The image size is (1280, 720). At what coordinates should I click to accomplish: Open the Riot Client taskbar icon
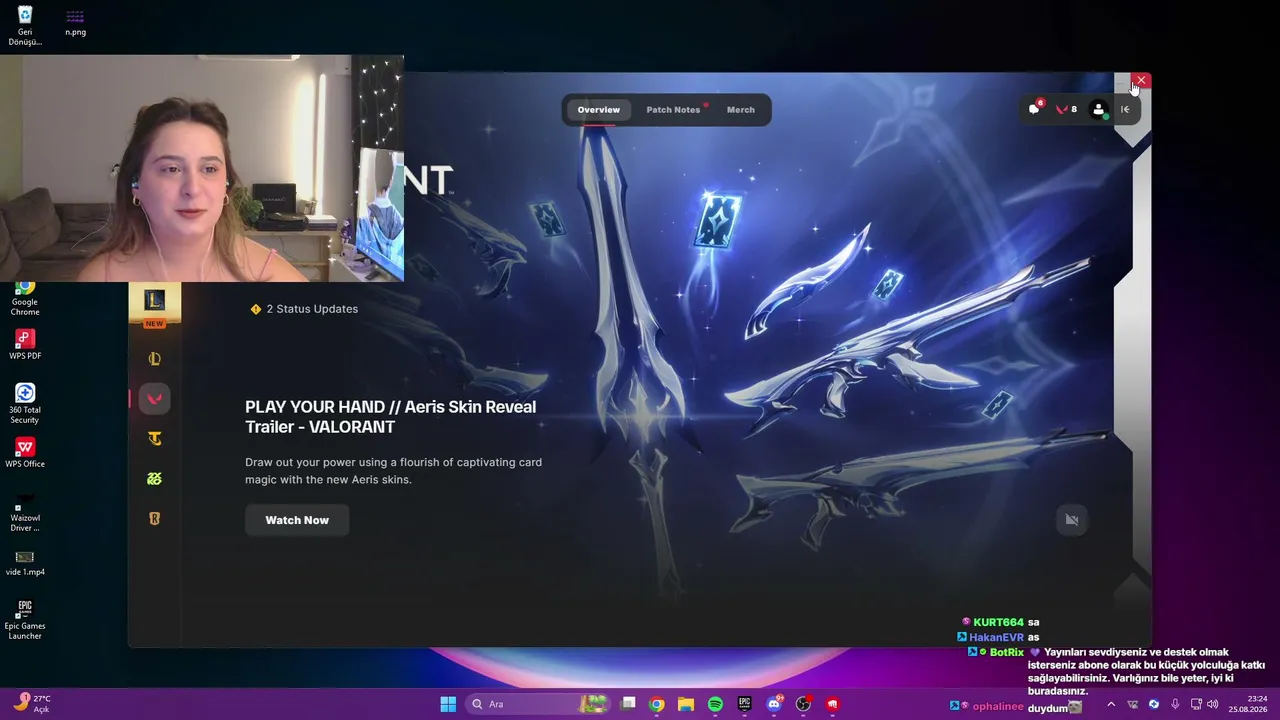tap(832, 704)
